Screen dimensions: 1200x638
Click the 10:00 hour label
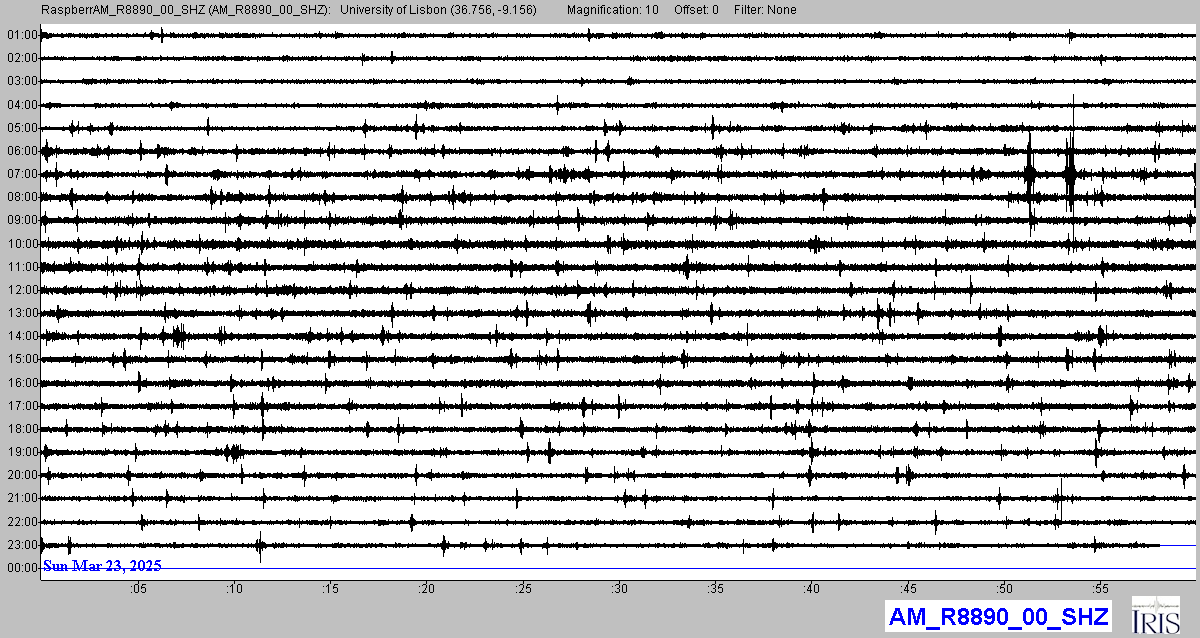(22, 244)
